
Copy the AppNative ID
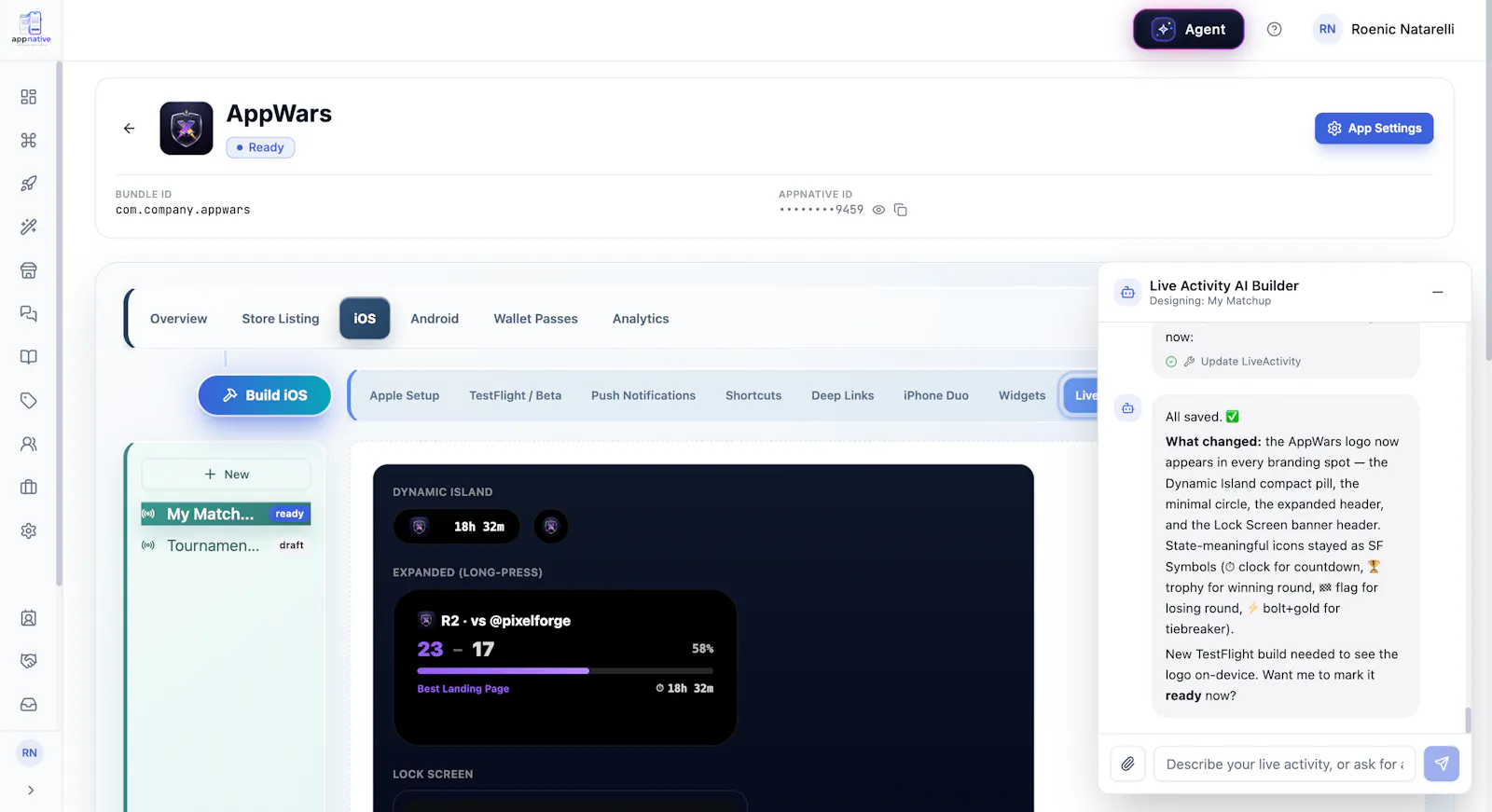click(x=900, y=210)
